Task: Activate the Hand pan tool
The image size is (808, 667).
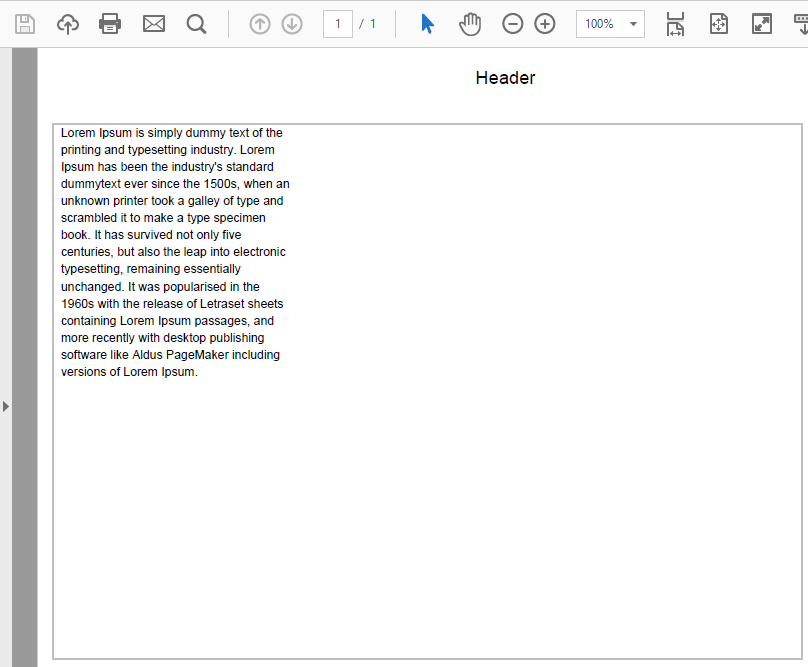Action: pyautogui.click(x=469, y=24)
